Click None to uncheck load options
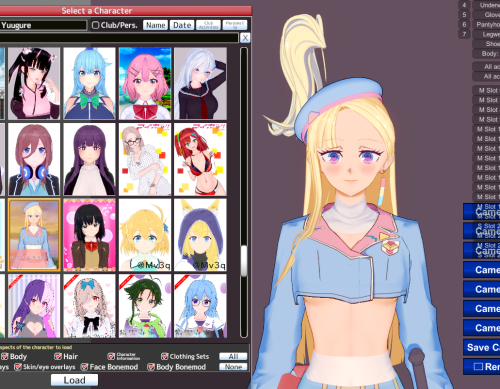The image size is (500, 389). 233,367
